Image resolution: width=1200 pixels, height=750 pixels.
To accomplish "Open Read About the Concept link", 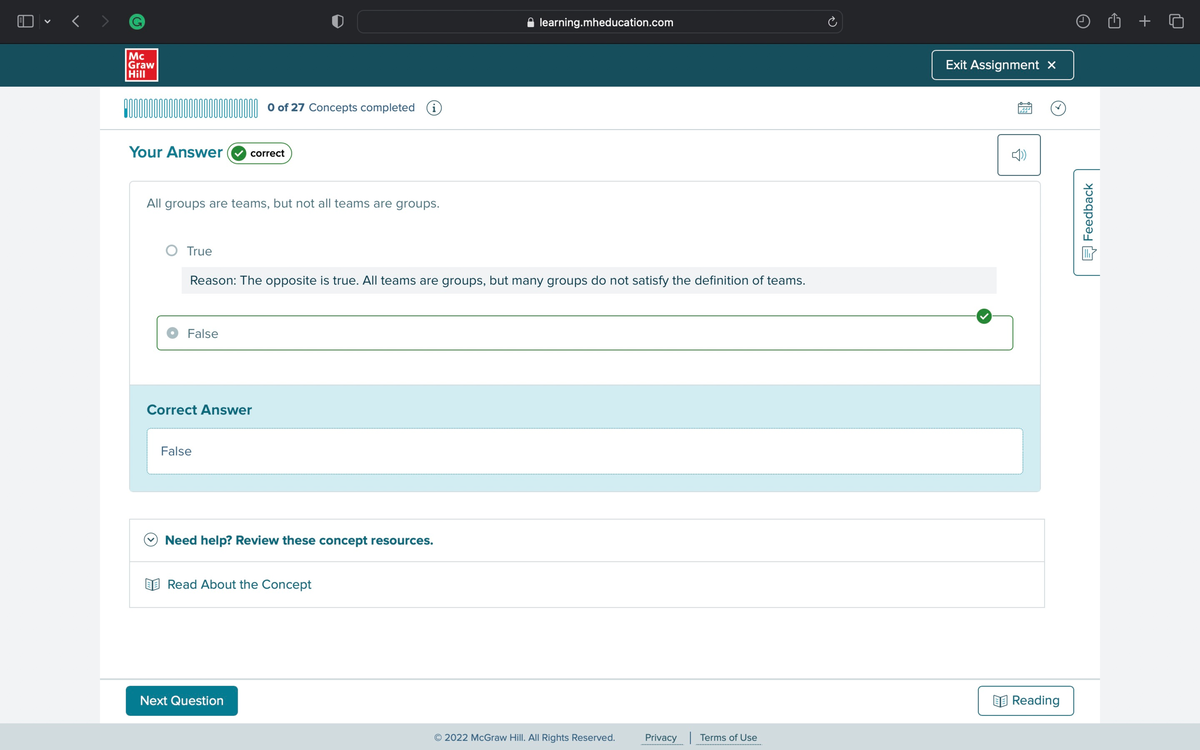I will (x=239, y=584).
